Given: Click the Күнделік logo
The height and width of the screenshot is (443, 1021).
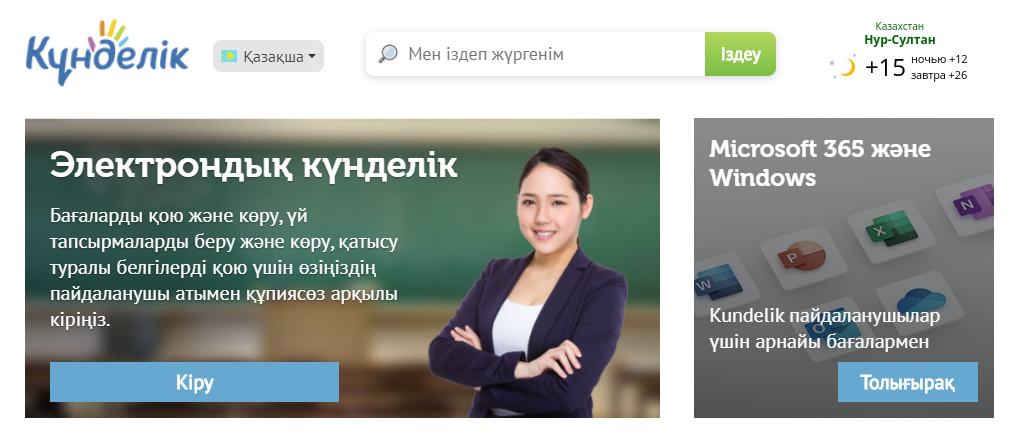Looking at the screenshot, I should [x=107, y=53].
